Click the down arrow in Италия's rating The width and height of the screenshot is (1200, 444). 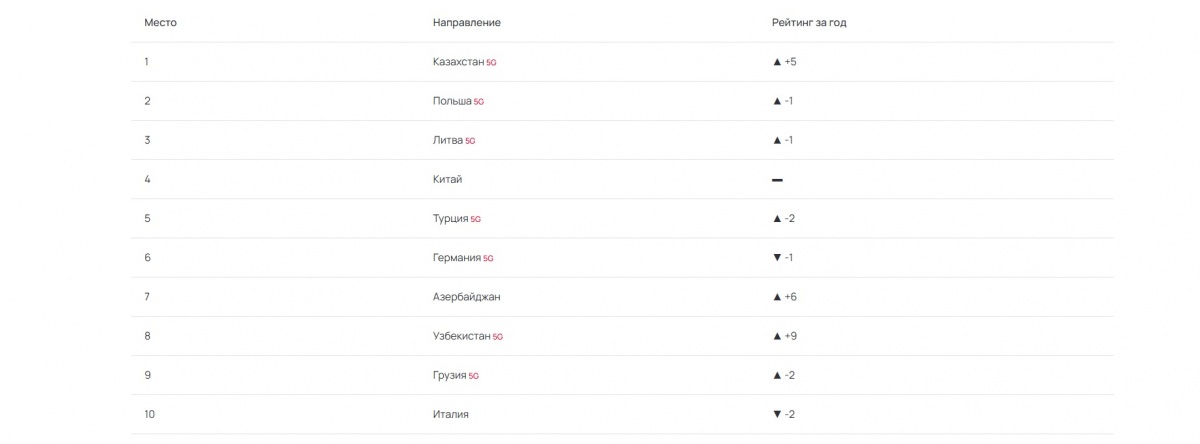click(777, 415)
